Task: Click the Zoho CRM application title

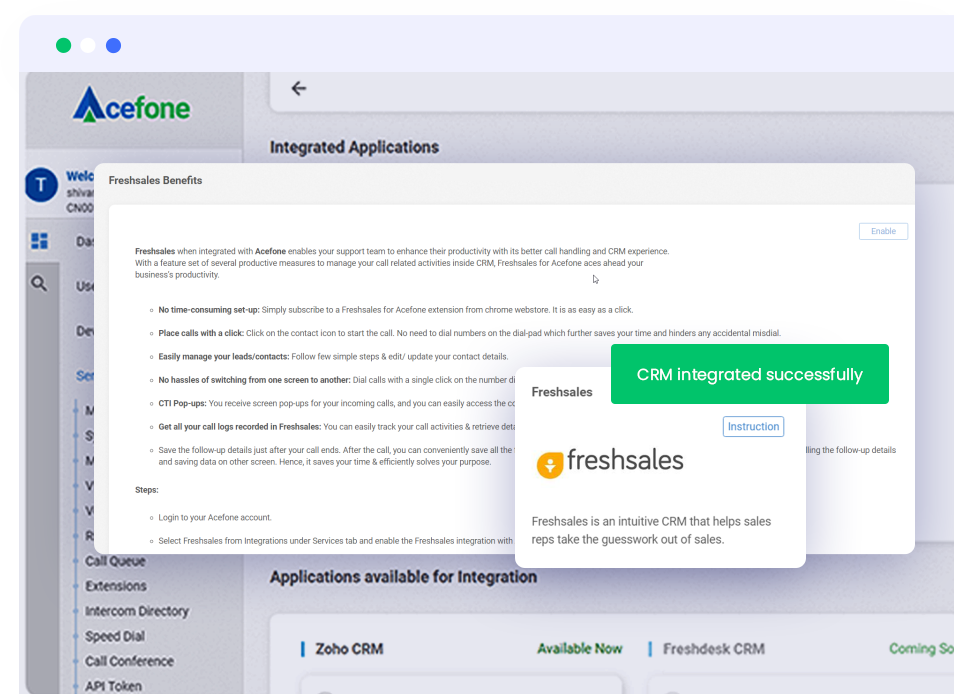Action: pyautogui.click(x=349, y=649)
